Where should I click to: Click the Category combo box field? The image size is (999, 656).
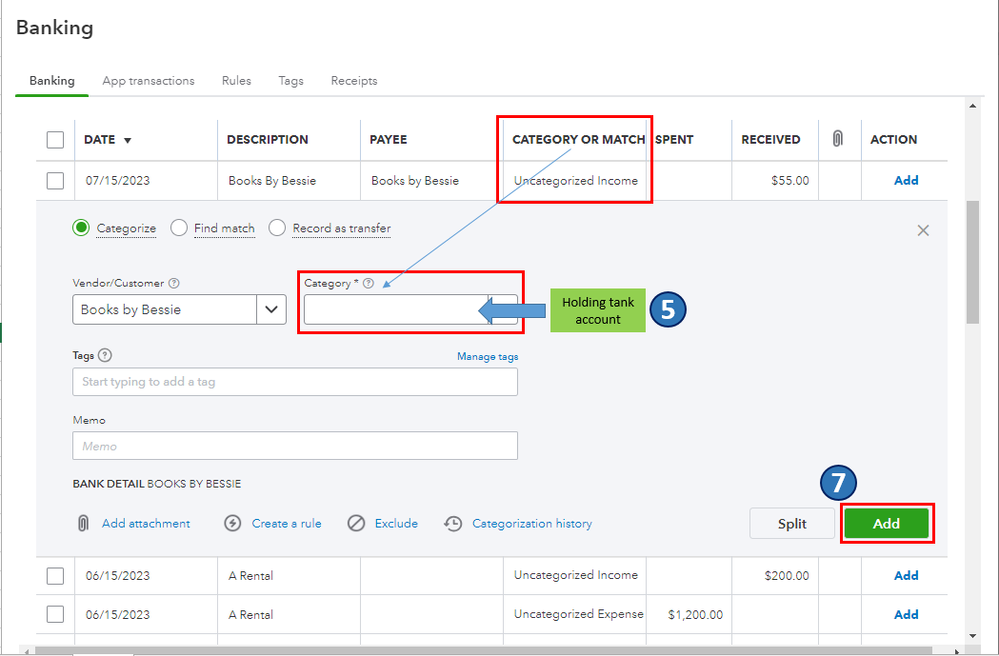[410, 310]
